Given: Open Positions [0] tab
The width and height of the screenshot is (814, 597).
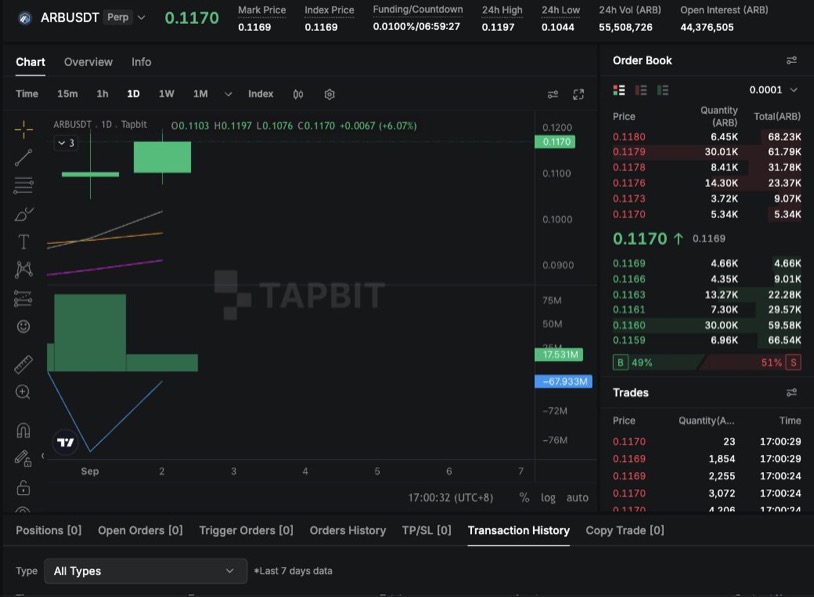Looking at the screenshot, I should click(49, 530).
